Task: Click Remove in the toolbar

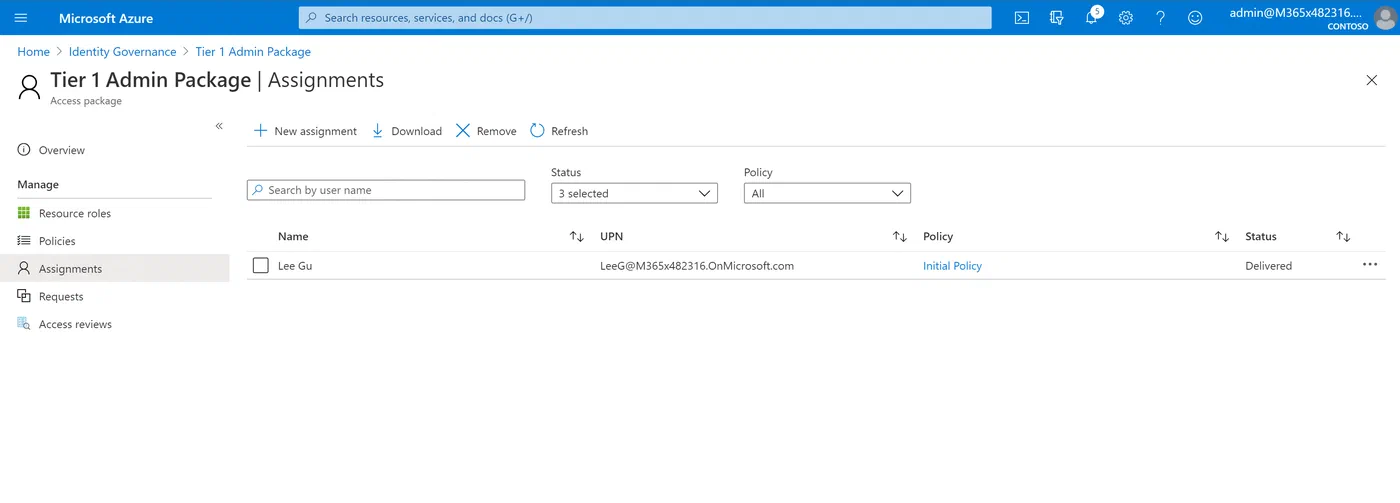Action: pyautogui.click(x=486, y=131)
